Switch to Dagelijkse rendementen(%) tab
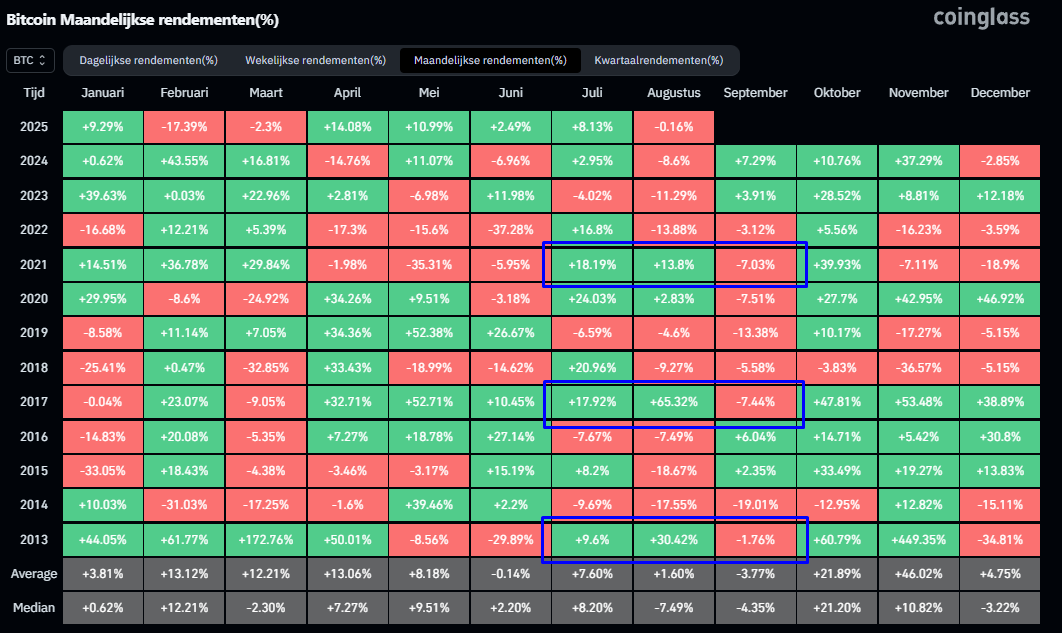Screen dimensions: 1062x633 148,60
